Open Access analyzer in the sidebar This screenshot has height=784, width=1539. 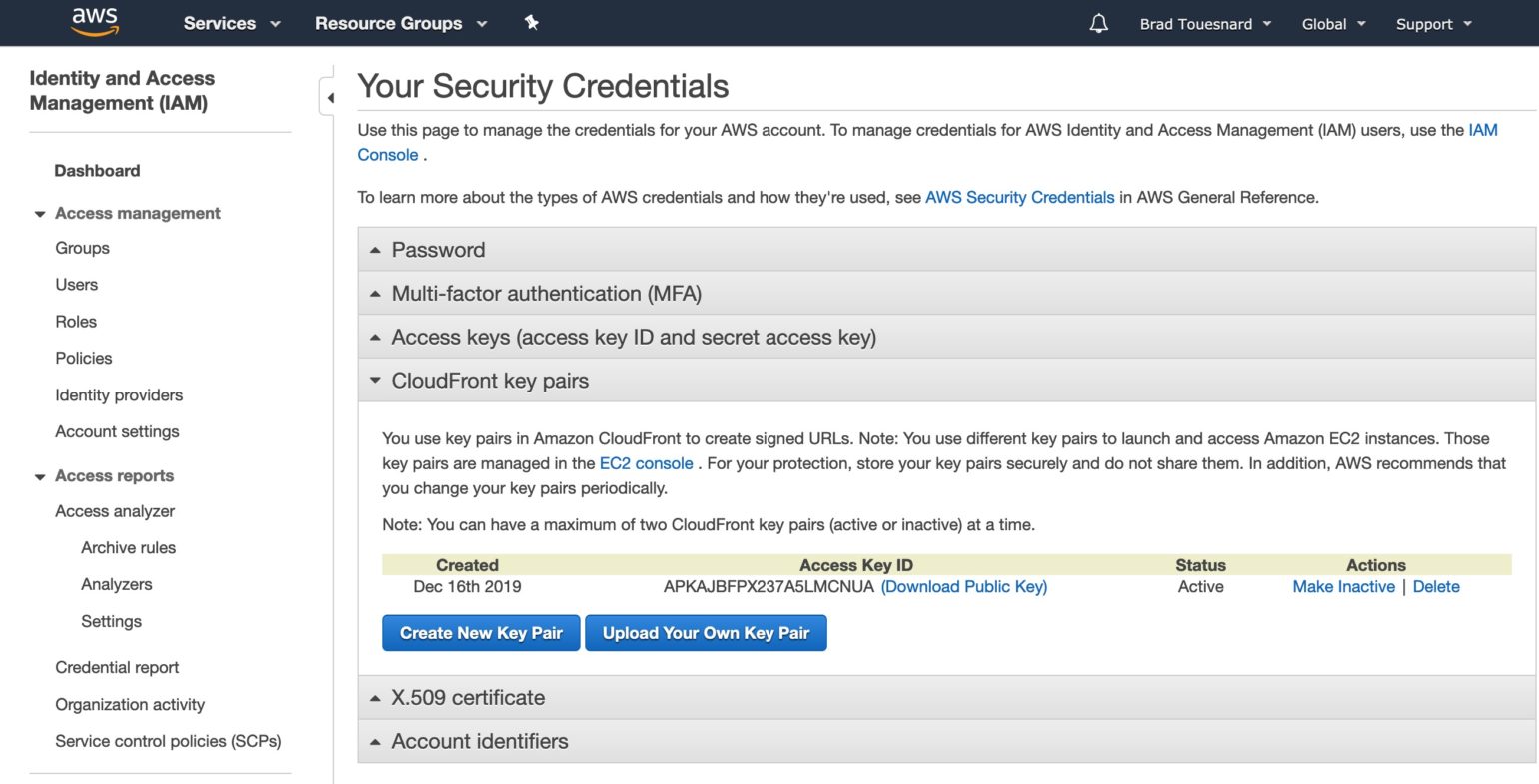pyautogui.click(x=115, y=511)
